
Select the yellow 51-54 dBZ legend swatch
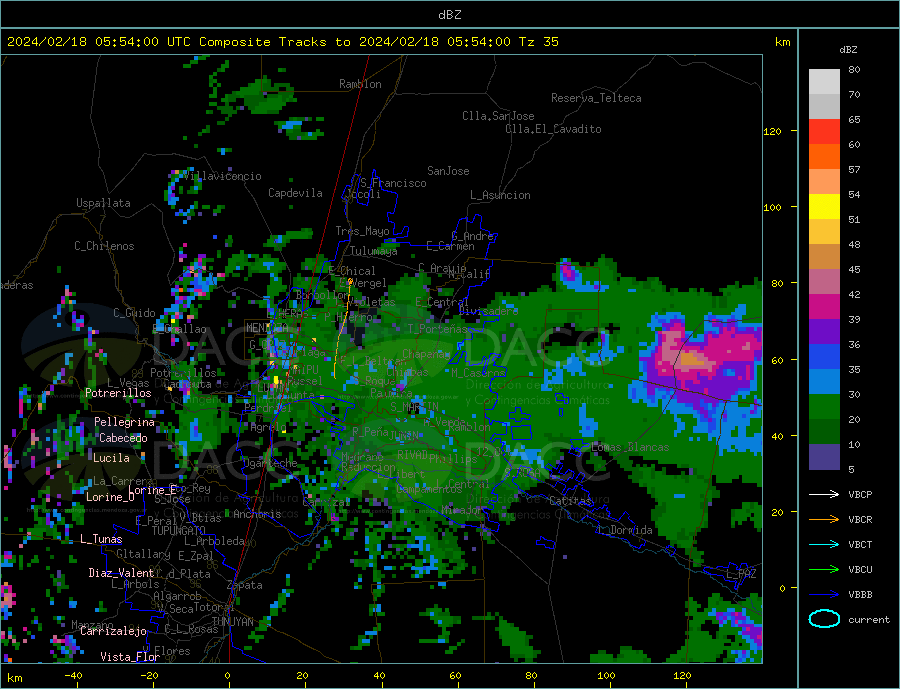tap(824, 207)
